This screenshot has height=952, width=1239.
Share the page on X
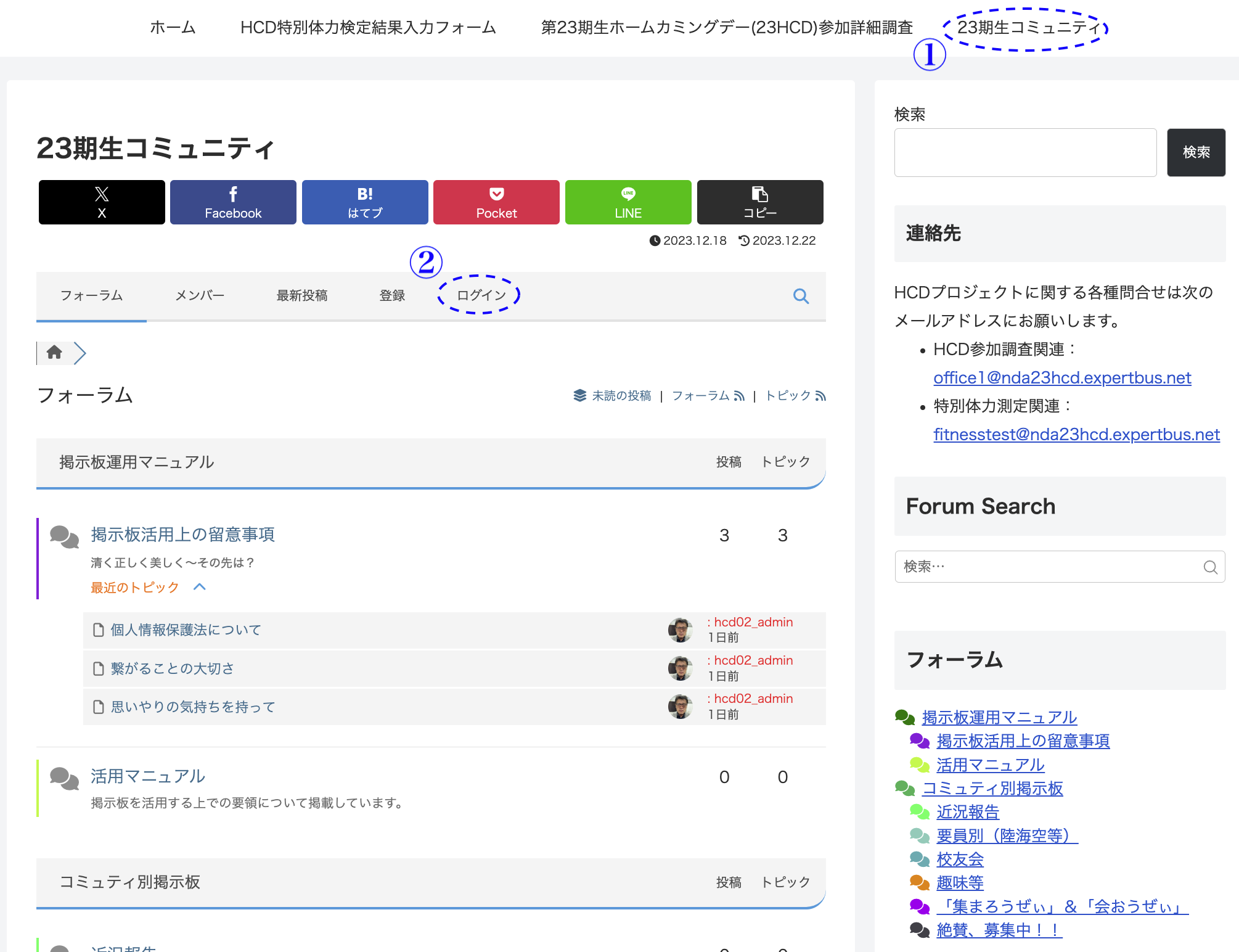click(x=102, y=202)
